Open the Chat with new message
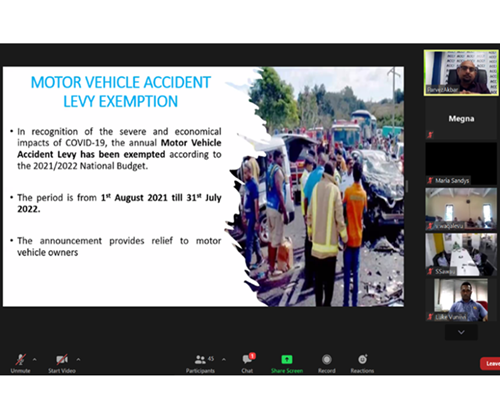The height and width of the screenshot is (419, 500). (248, 363)
